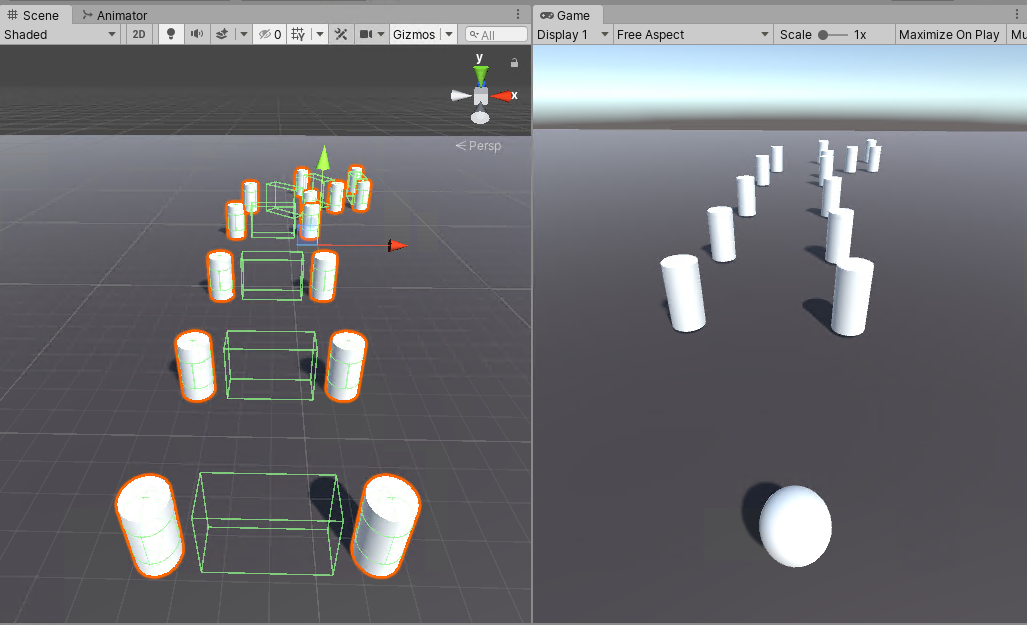This screenshot has height=625, width=1027.
Task: Enable 2D mode in the Scene view
Action: (x=138, y=33)
